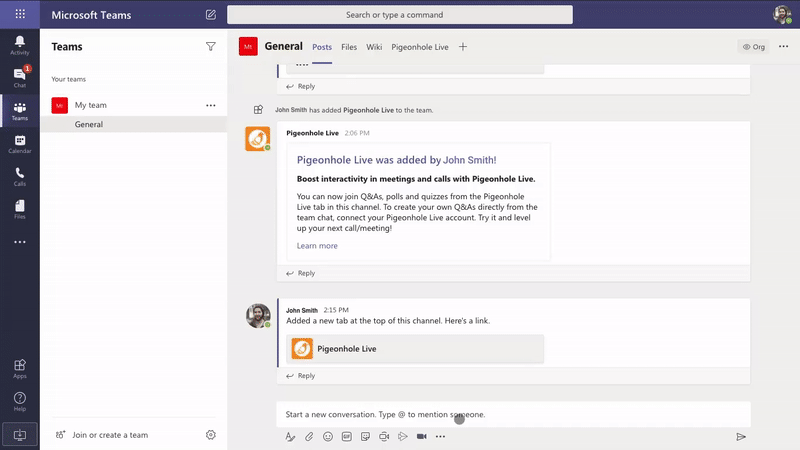Image resolution: width=800 pixels, height=450 pixels.
Task: Reply to the Pigeonhole Live welcome post
Action: pyautogui.click(x=301, y=273)
